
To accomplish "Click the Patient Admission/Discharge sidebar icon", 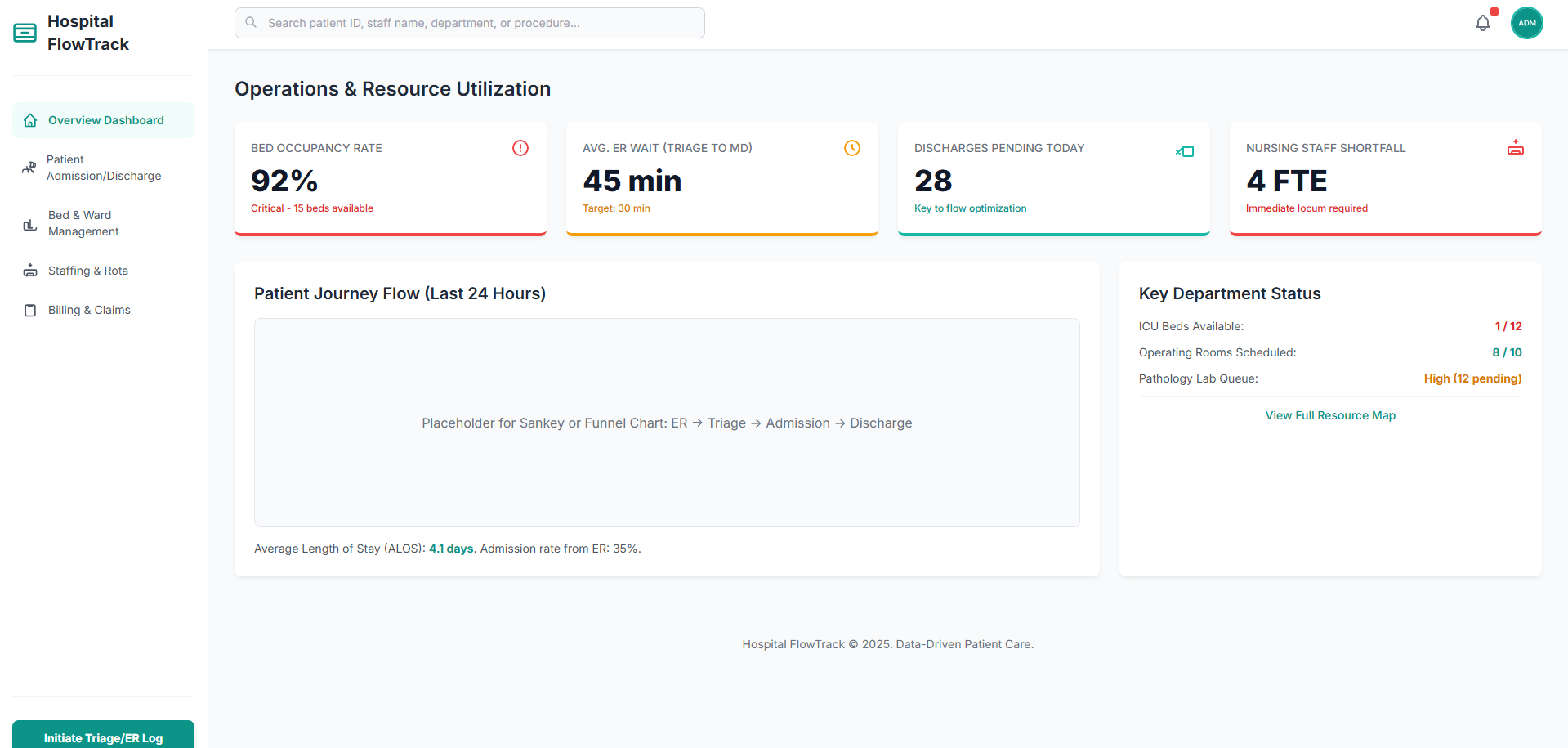I will (x=29, y=168).
